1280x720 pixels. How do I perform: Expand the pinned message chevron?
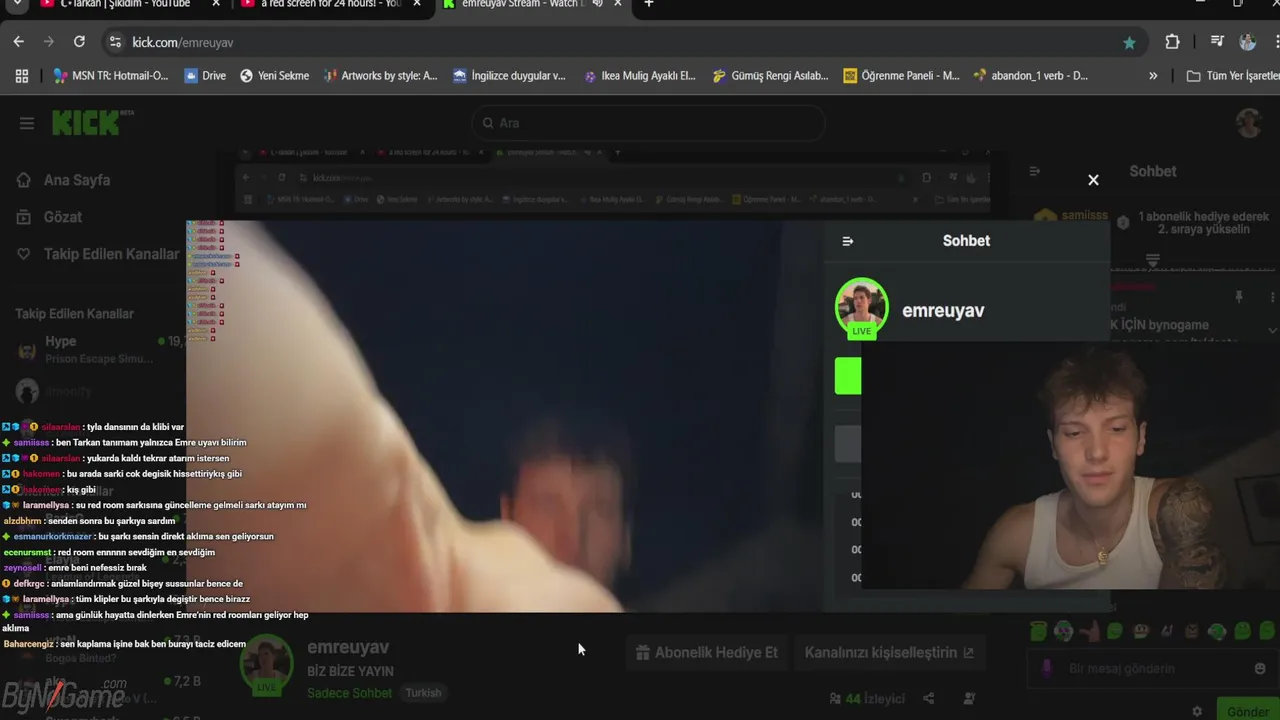click(1272, 330)
